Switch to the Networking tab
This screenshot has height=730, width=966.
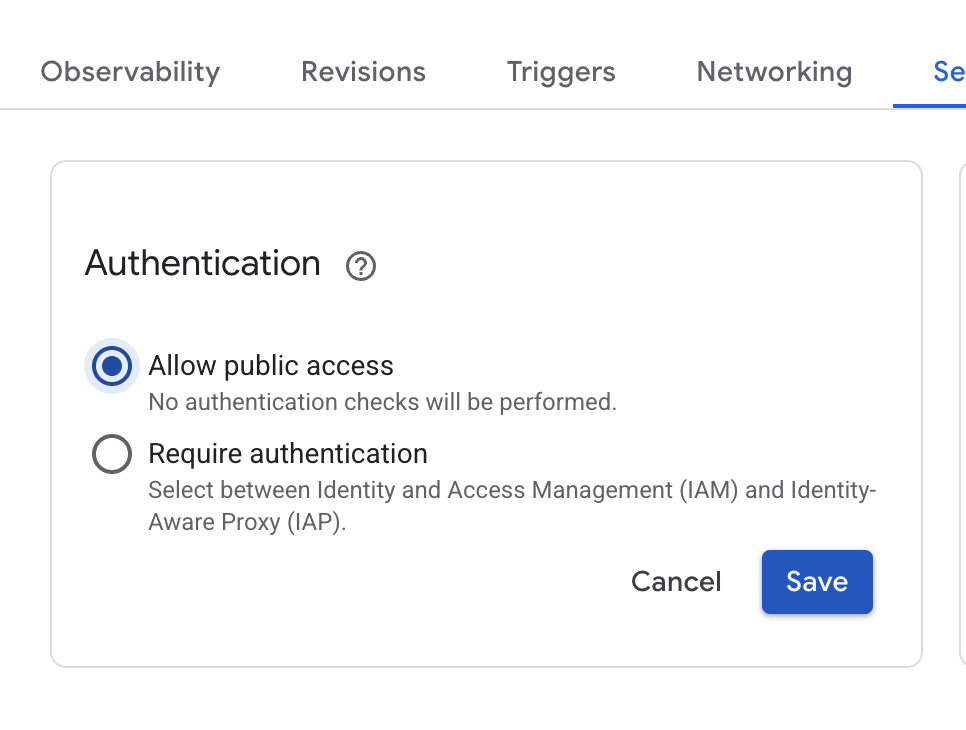(774, 72)
